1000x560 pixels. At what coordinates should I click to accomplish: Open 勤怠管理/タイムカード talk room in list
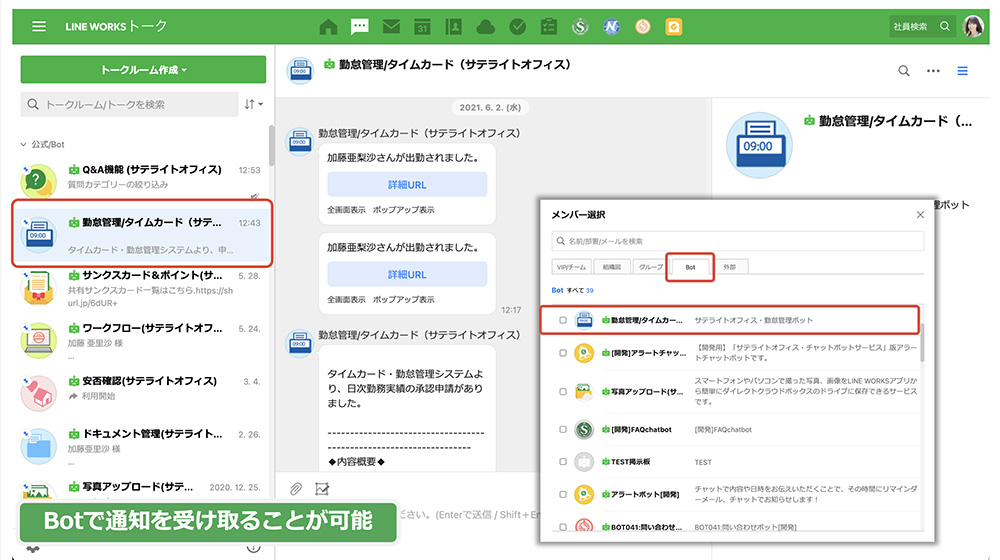click(142, 233)
